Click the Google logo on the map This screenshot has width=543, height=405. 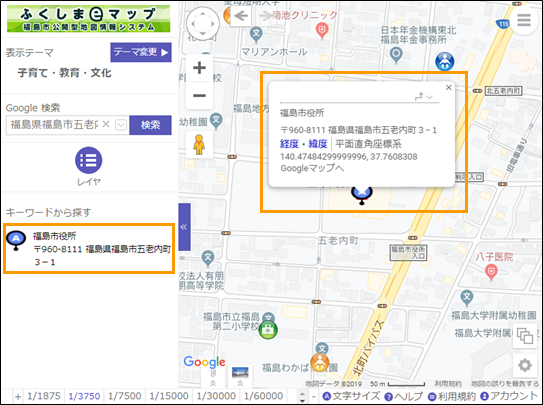[205, 362]
